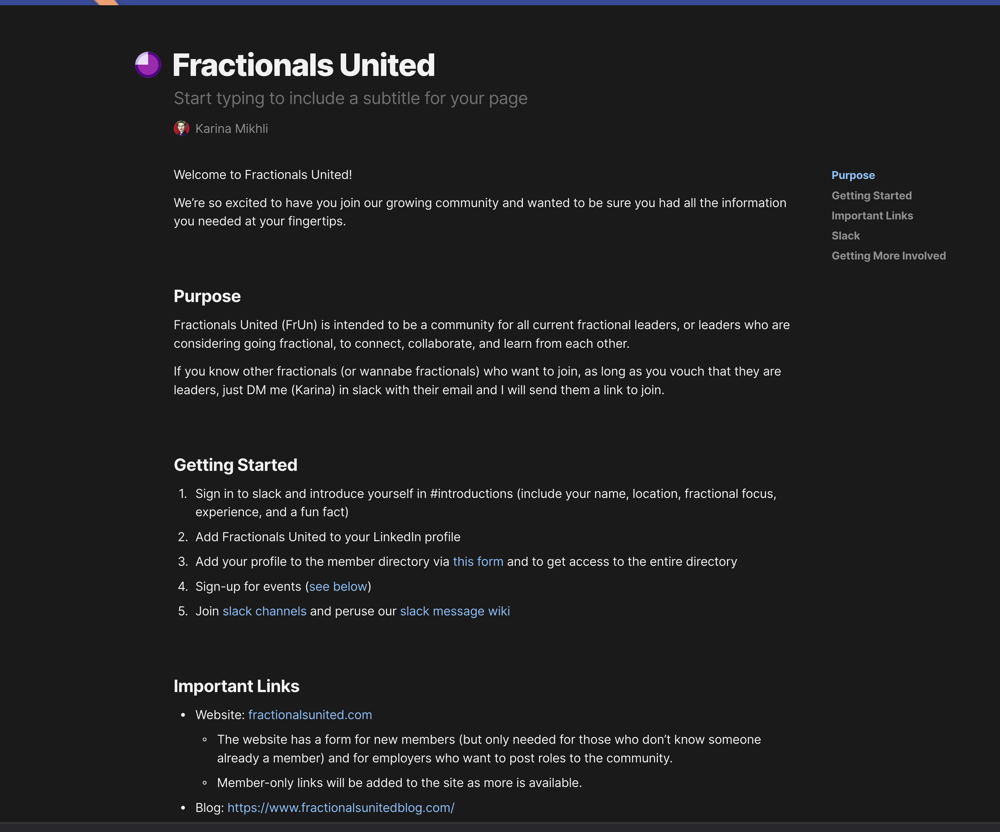Screen dimensions: 1000x832
Task: Open the Karina Mikhli author name
Action: tap(232, 129)
